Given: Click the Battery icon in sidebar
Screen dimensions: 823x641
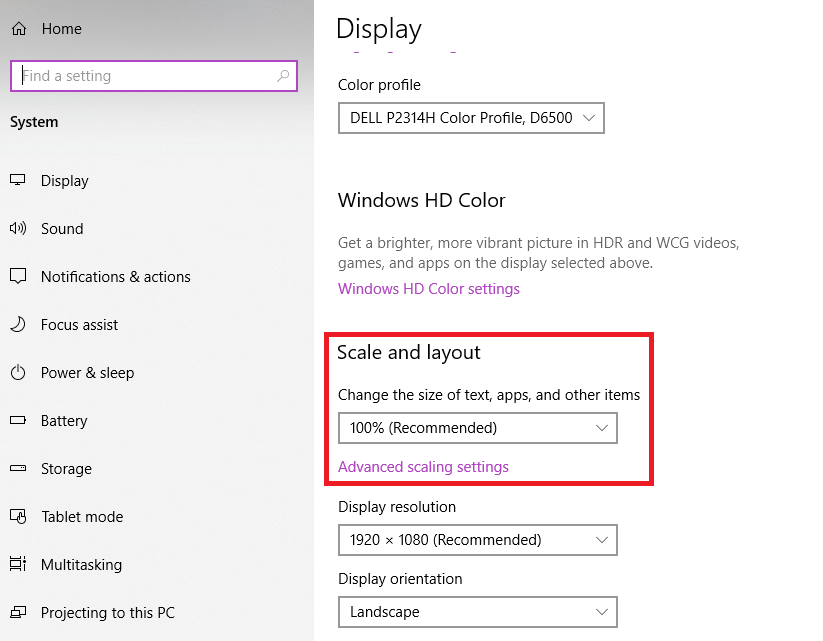Looking at the screenshot, I should click(18, 420).
